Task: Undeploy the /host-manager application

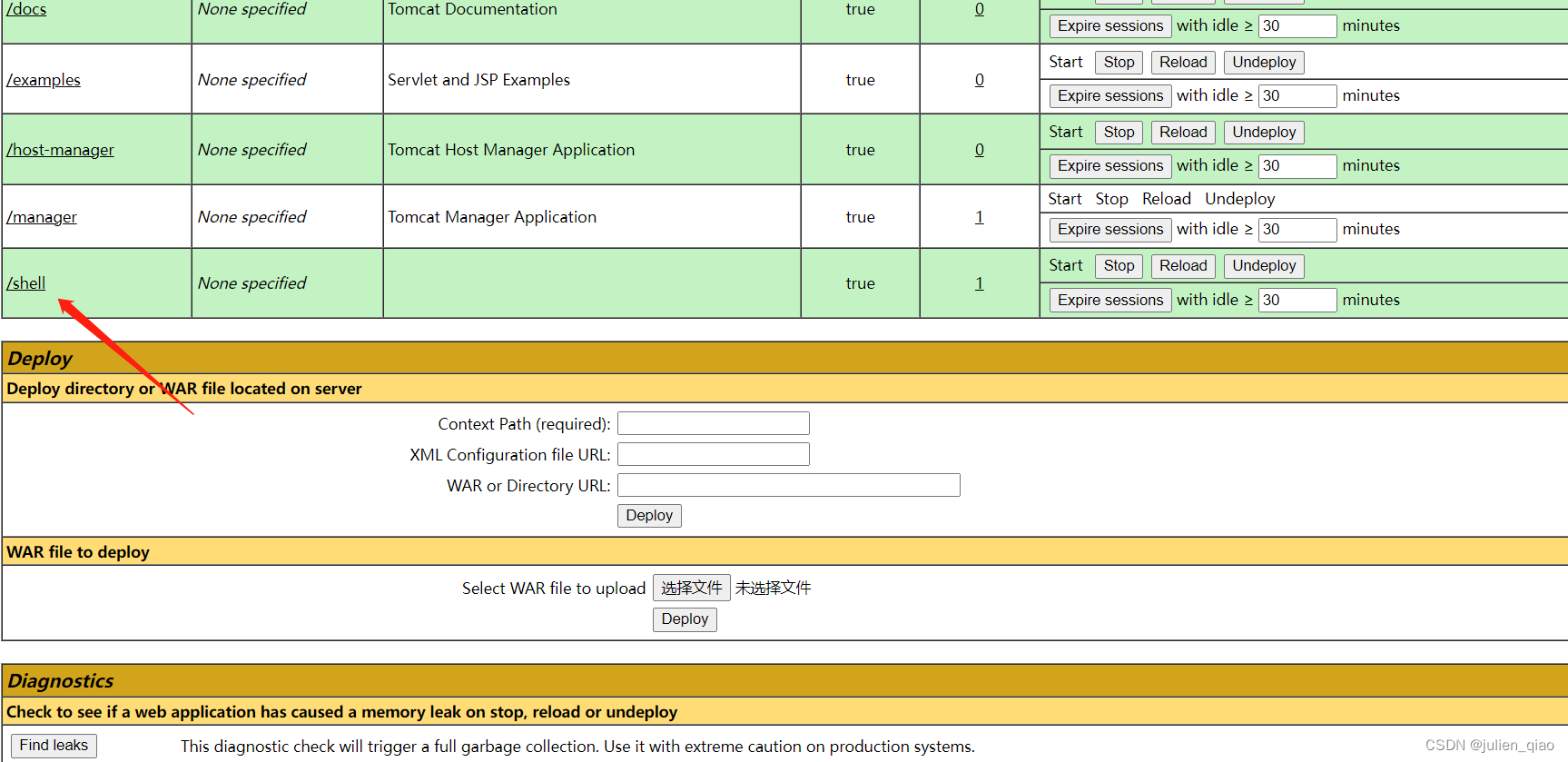Action: click(1264, 133)
